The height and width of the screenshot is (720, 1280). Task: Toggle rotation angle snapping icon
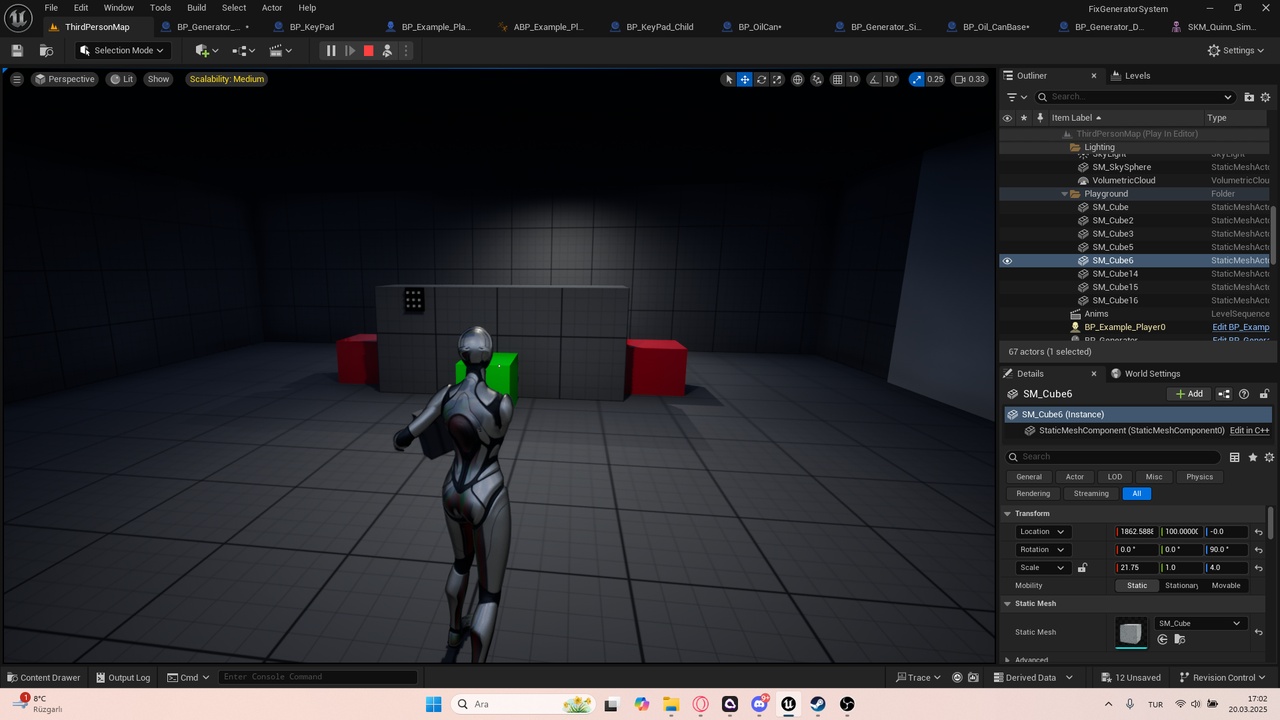[x=875, y=79]
